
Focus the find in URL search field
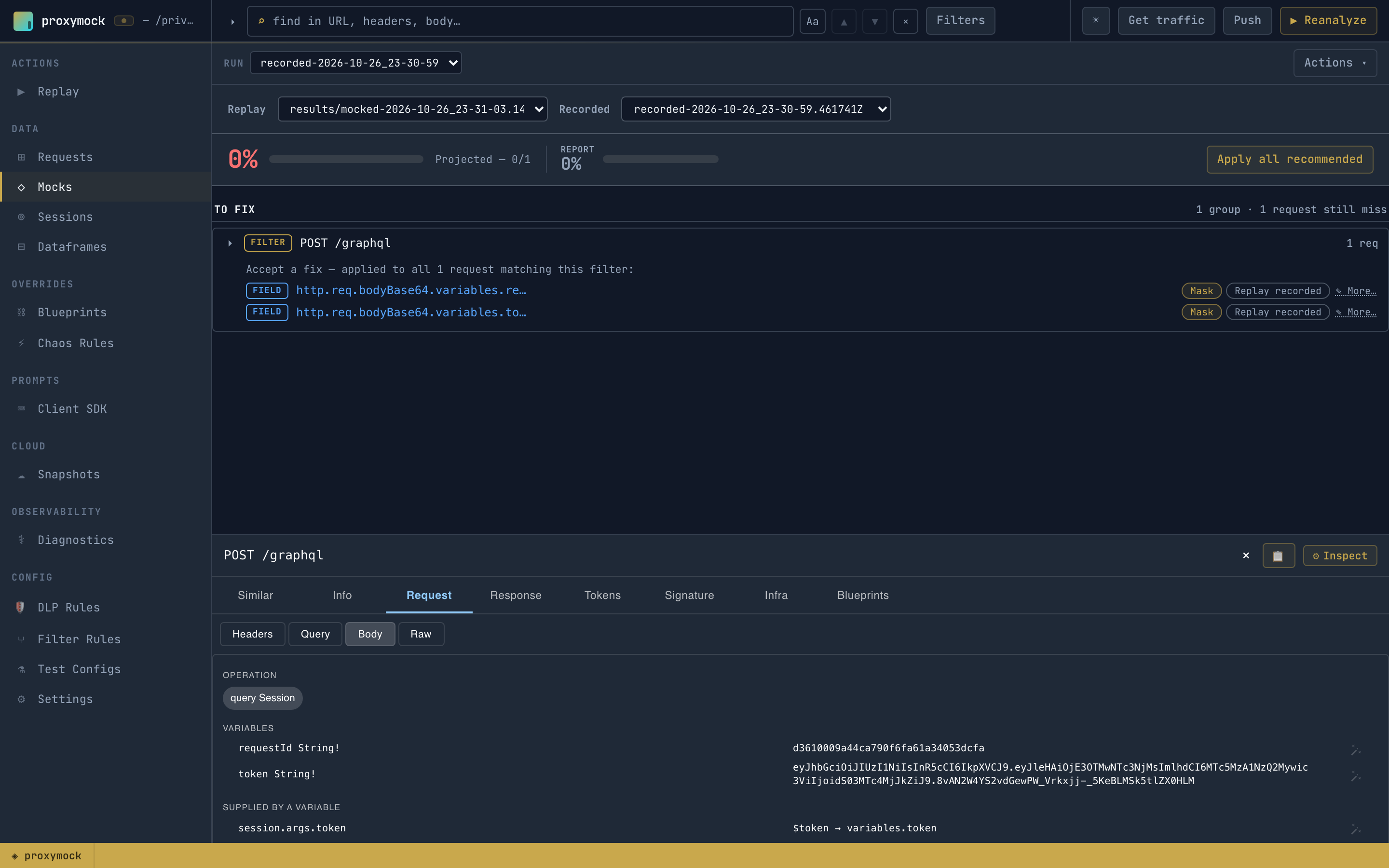coord(520,21)
